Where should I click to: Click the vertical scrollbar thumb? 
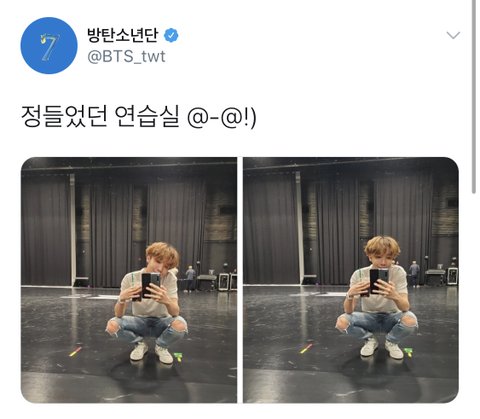pyautogui.click(x=474, y=97)
